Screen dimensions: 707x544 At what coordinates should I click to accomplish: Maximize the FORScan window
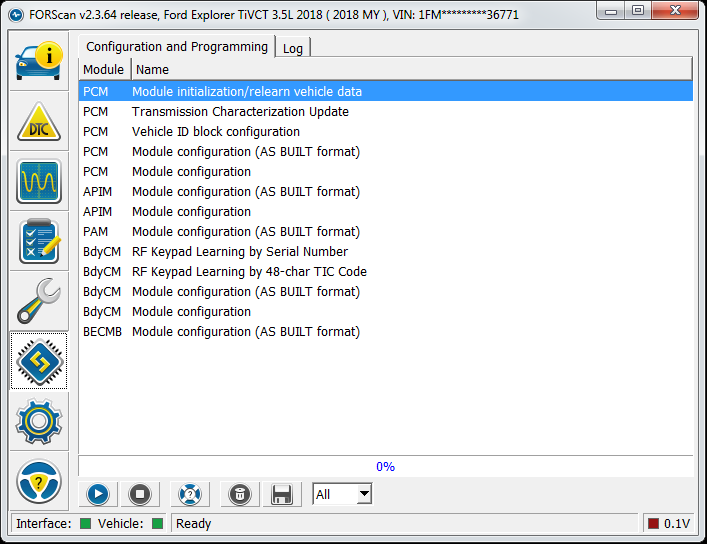pyautogui.click(x=638, y=11)
